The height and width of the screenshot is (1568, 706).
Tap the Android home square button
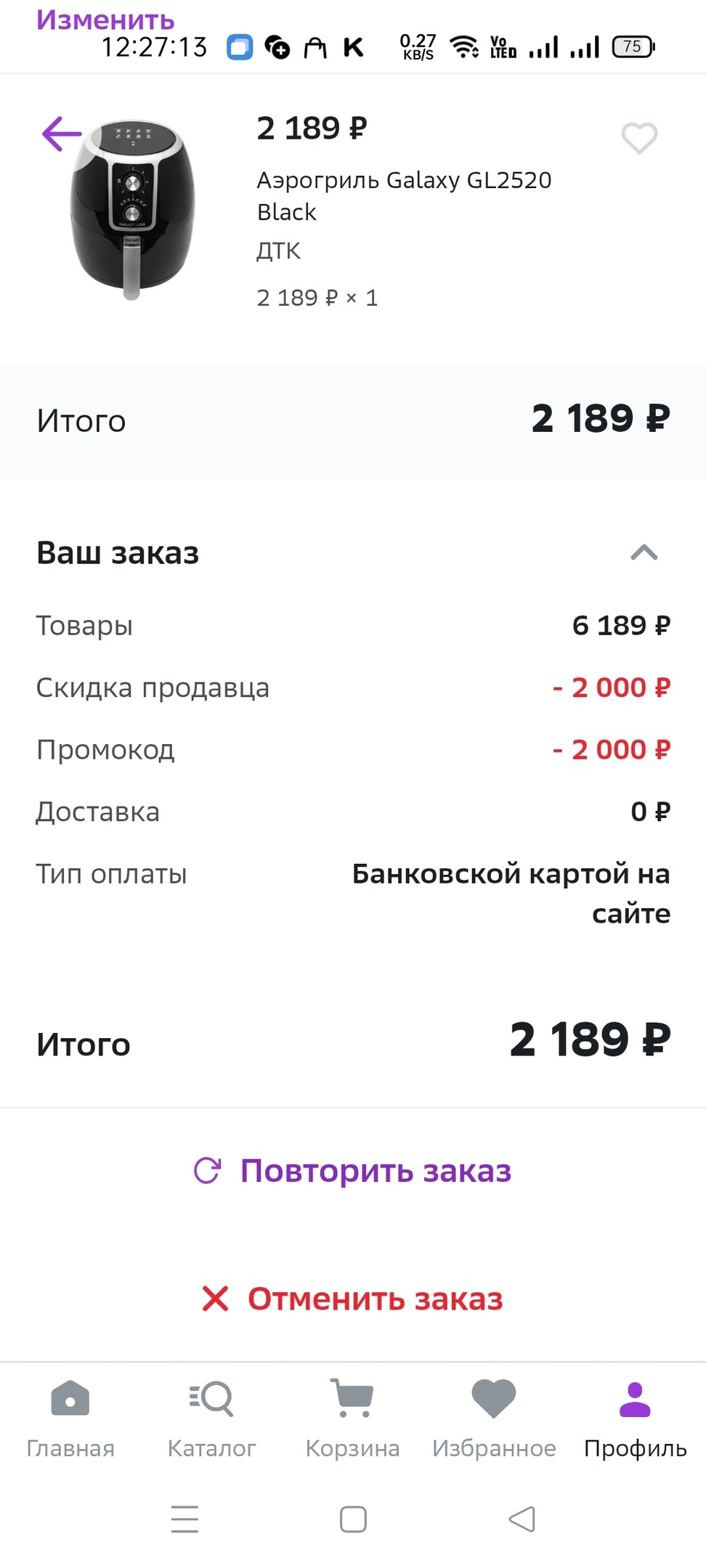353,1519
